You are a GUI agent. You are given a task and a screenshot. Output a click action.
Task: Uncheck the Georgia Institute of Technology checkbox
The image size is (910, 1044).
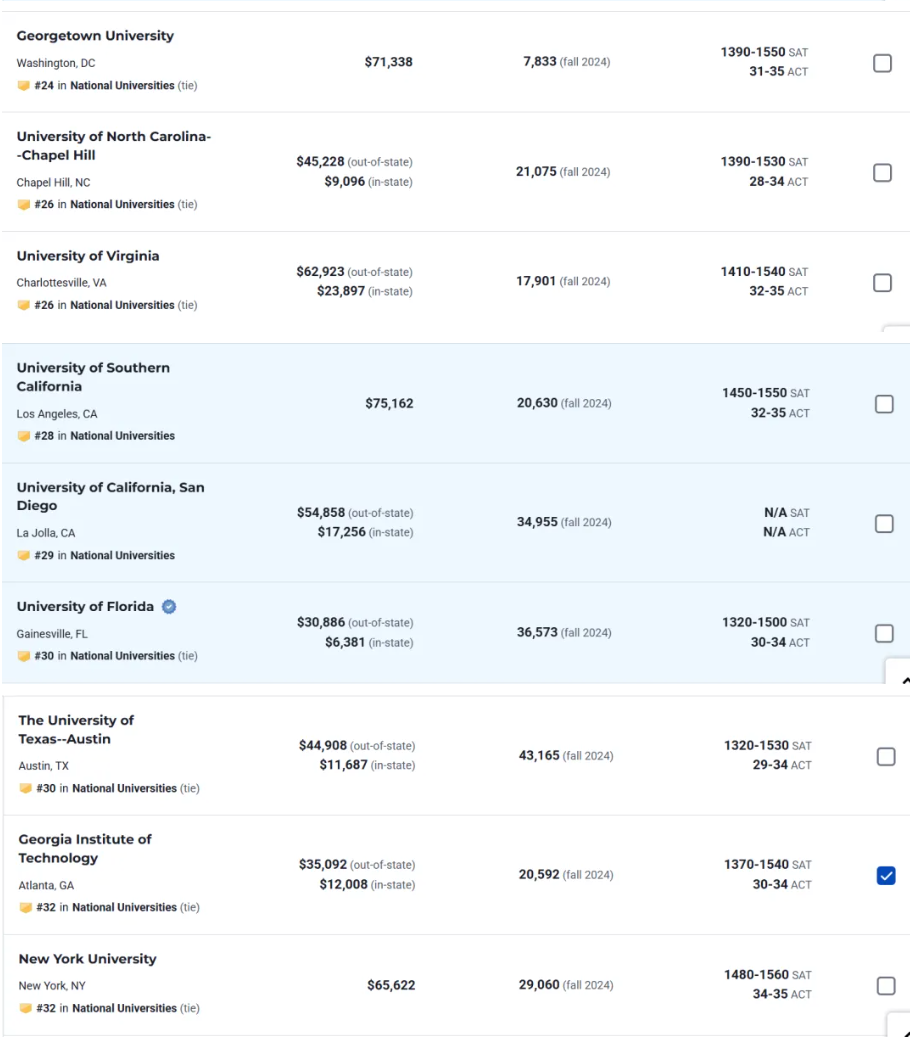click(885, 876)
